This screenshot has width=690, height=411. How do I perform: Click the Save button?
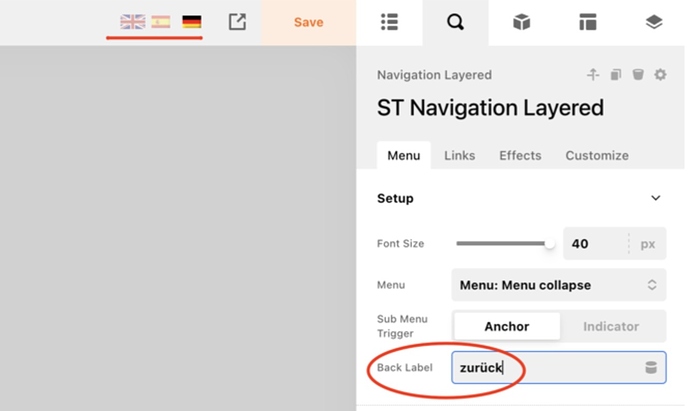(x=308, y=22)
